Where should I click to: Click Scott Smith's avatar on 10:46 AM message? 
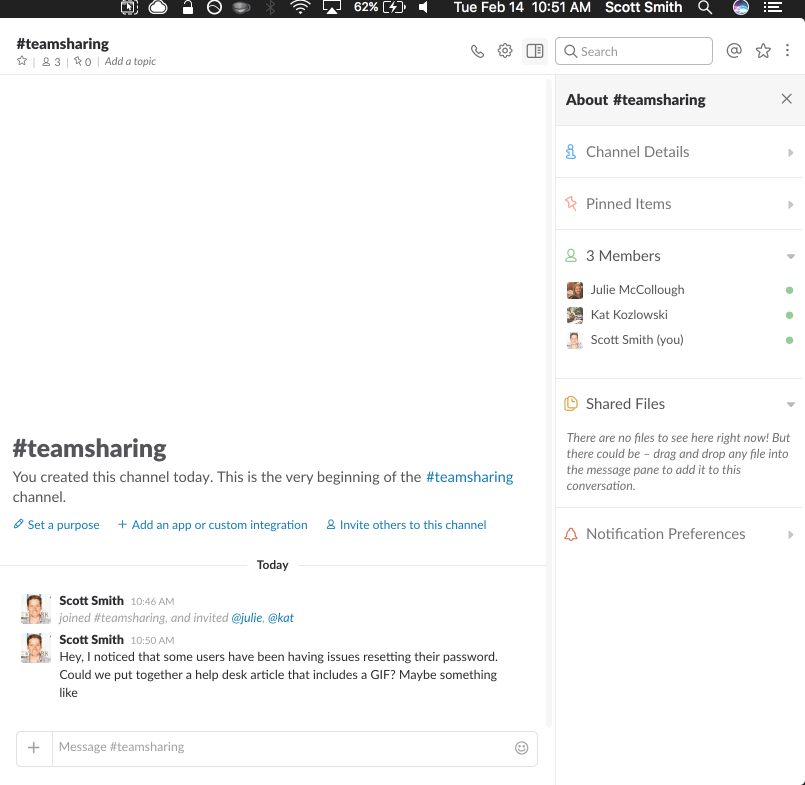pos(36,609)
